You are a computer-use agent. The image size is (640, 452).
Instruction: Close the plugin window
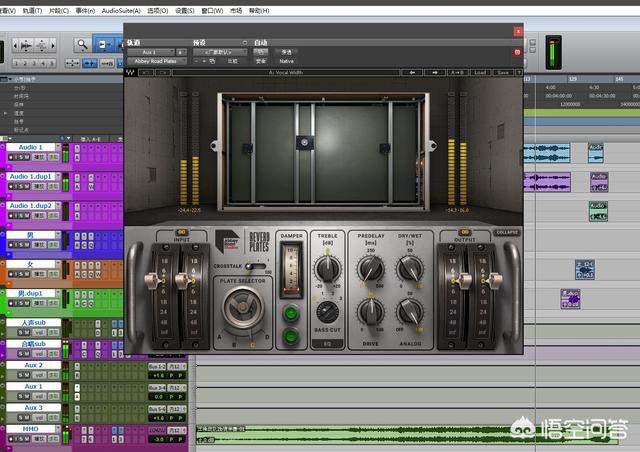pyautogui.click(x=518, y=31)
